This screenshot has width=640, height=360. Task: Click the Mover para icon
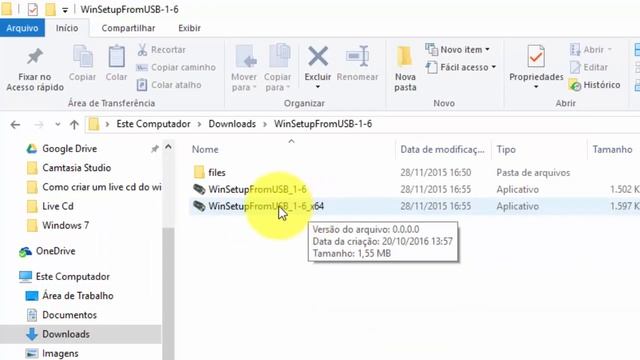(246, 56)
